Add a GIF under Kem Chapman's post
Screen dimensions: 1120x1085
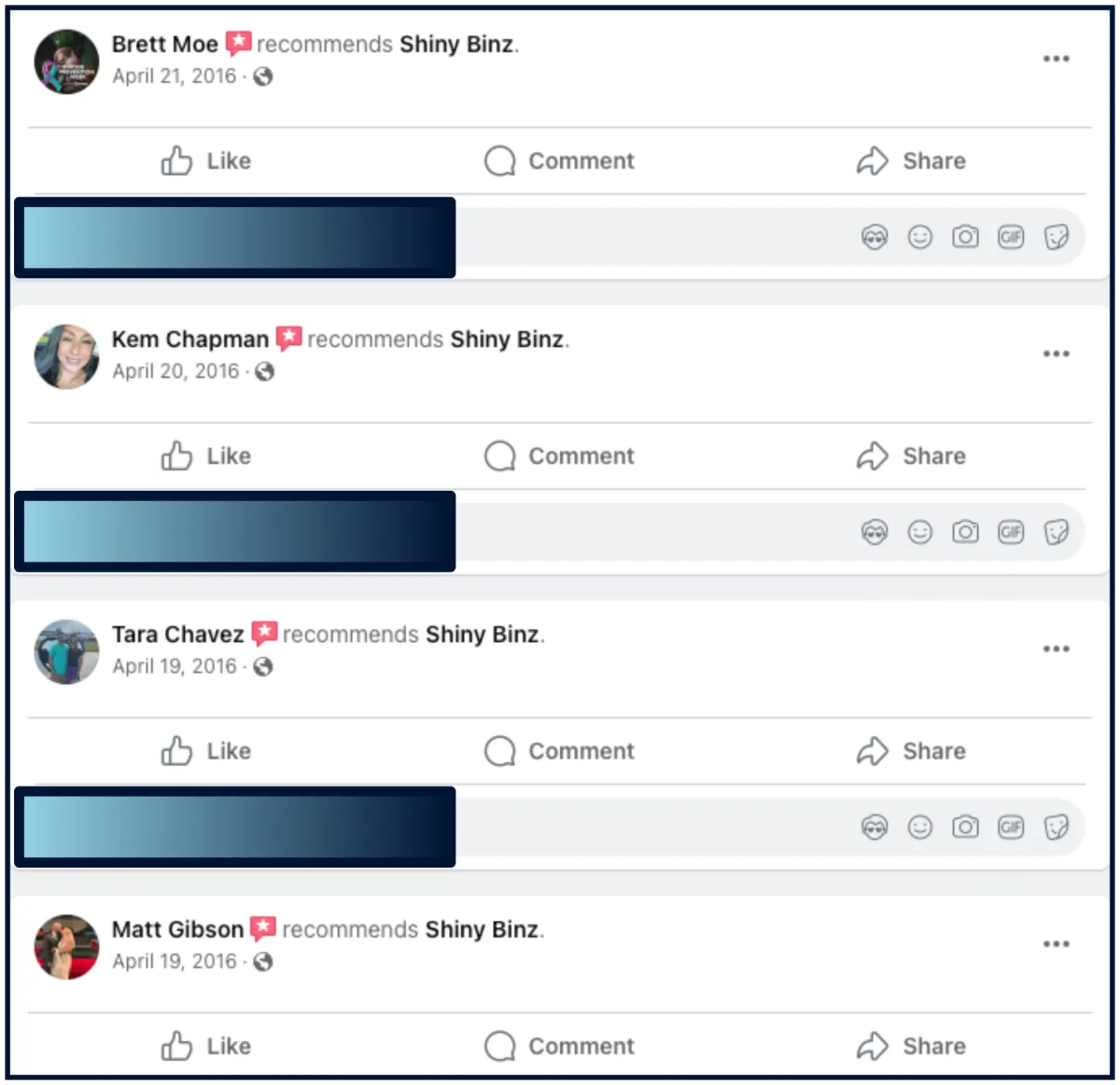tap(1011, 532)
